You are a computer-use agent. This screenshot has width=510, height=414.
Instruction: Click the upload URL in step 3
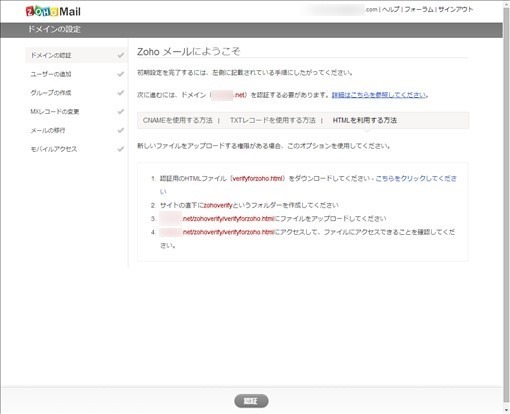click(x=217, y=219)
